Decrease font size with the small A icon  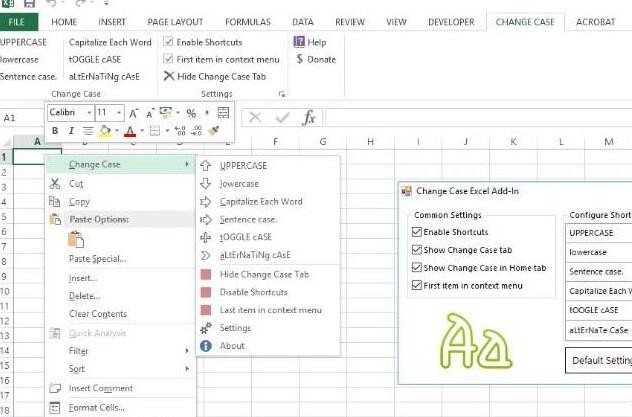pyautogui.click(x=150, y=114)
